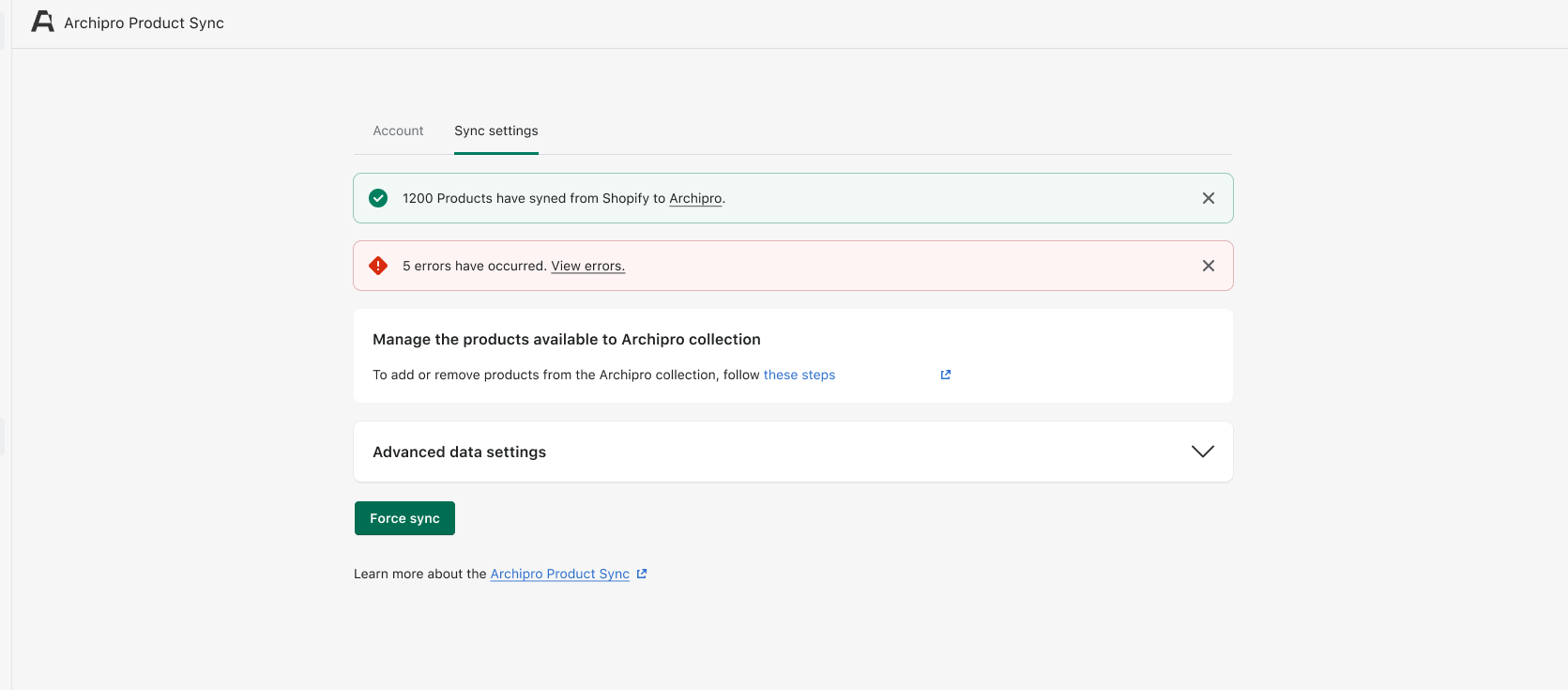The image size is (1568, 690).
Task: Dismiss the products synced success banner
Action: tap(1209, 198)
